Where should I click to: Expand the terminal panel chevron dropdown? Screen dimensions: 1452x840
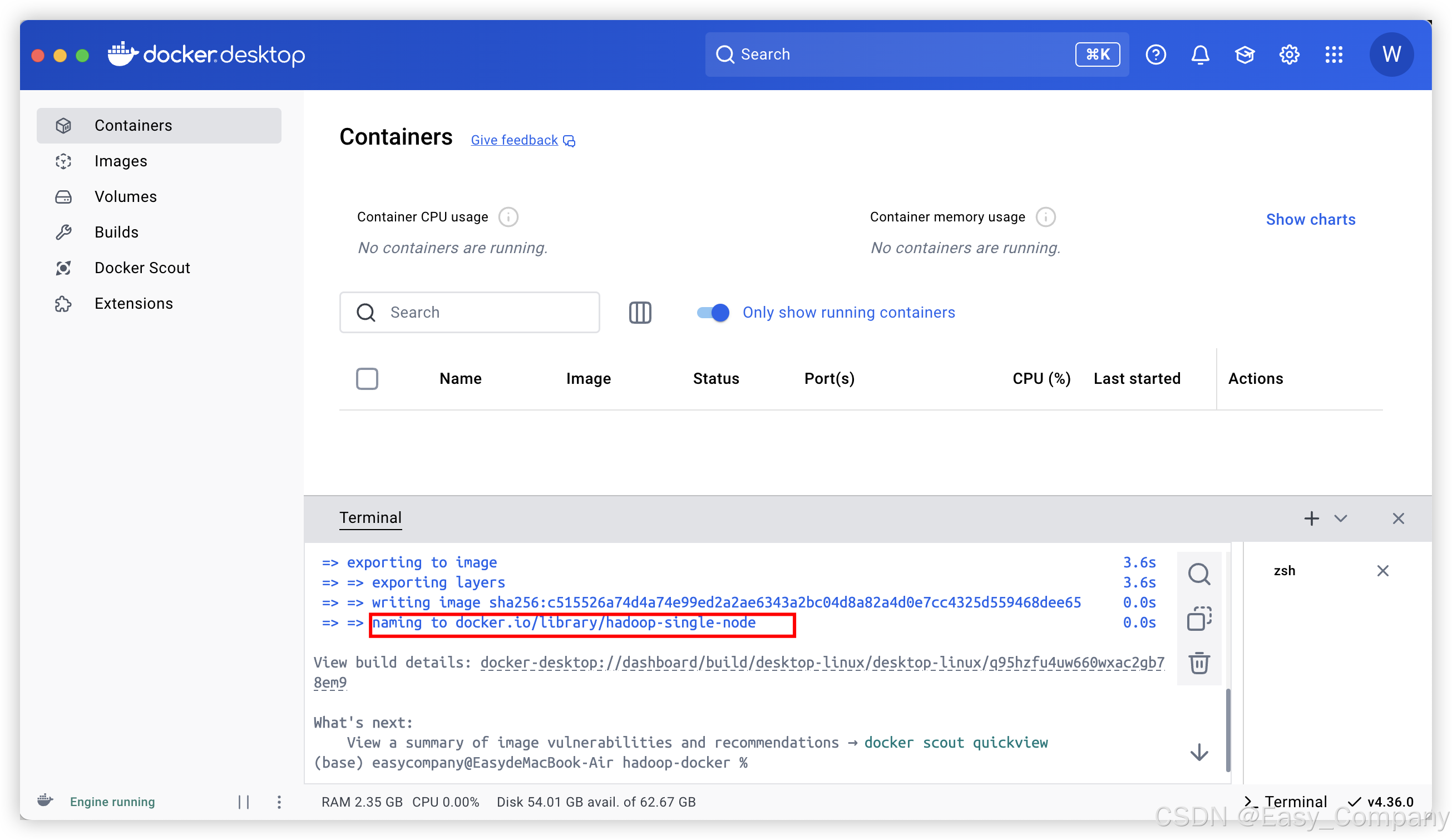[1340, 518]
